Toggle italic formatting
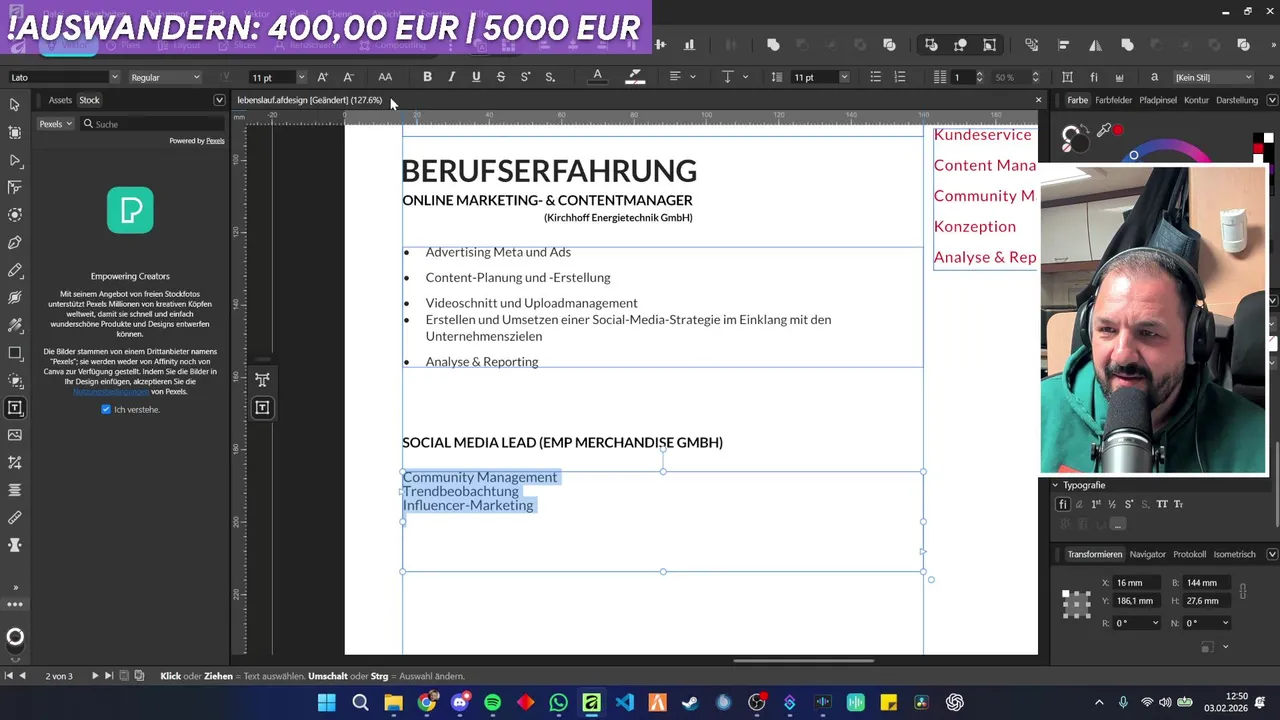Image resolution: width=1280 pixels, height=720 pixels. pyautogui.click(x=451, y=77)
